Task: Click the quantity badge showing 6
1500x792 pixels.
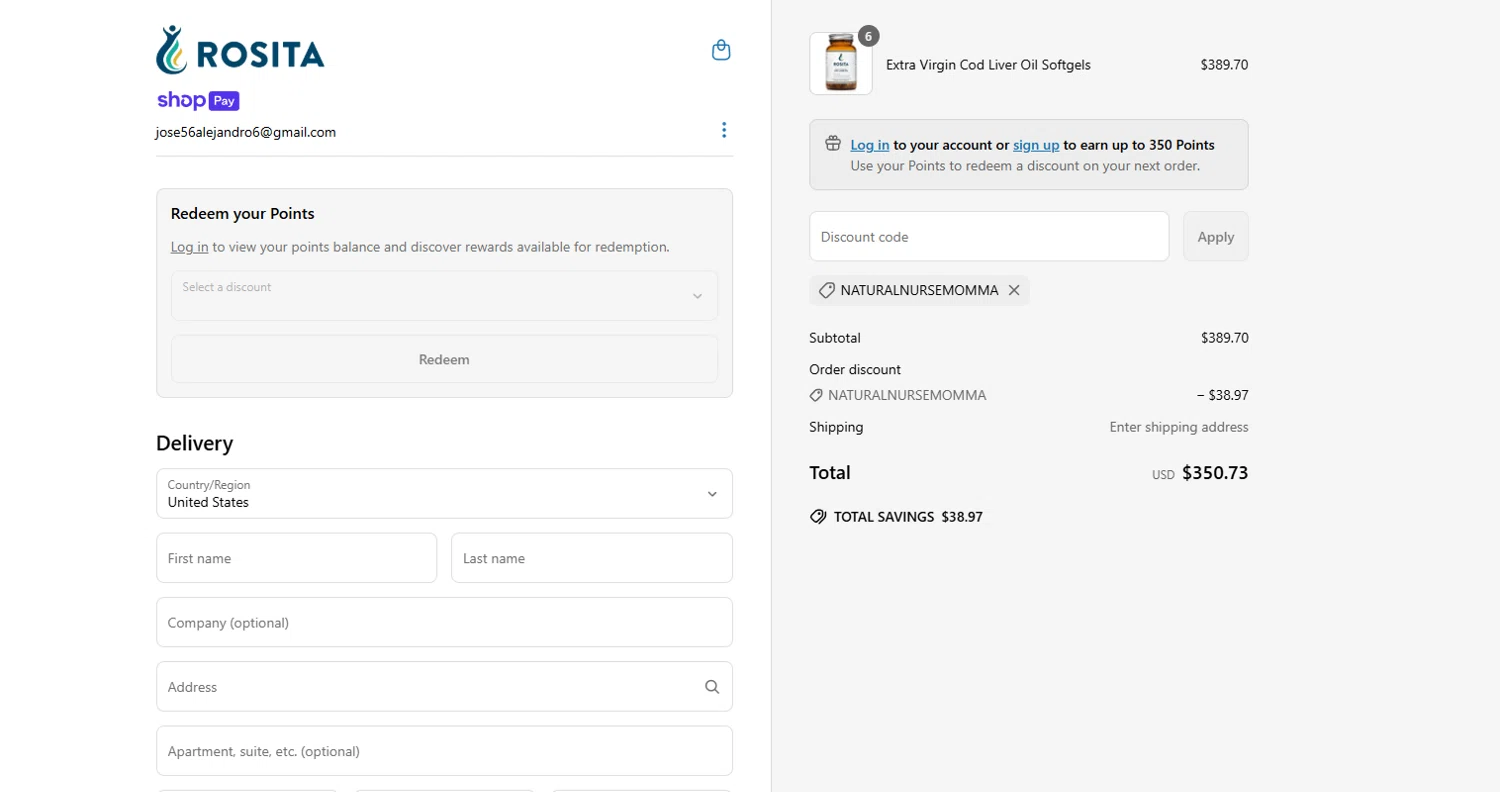Action: tap(868, 36)
